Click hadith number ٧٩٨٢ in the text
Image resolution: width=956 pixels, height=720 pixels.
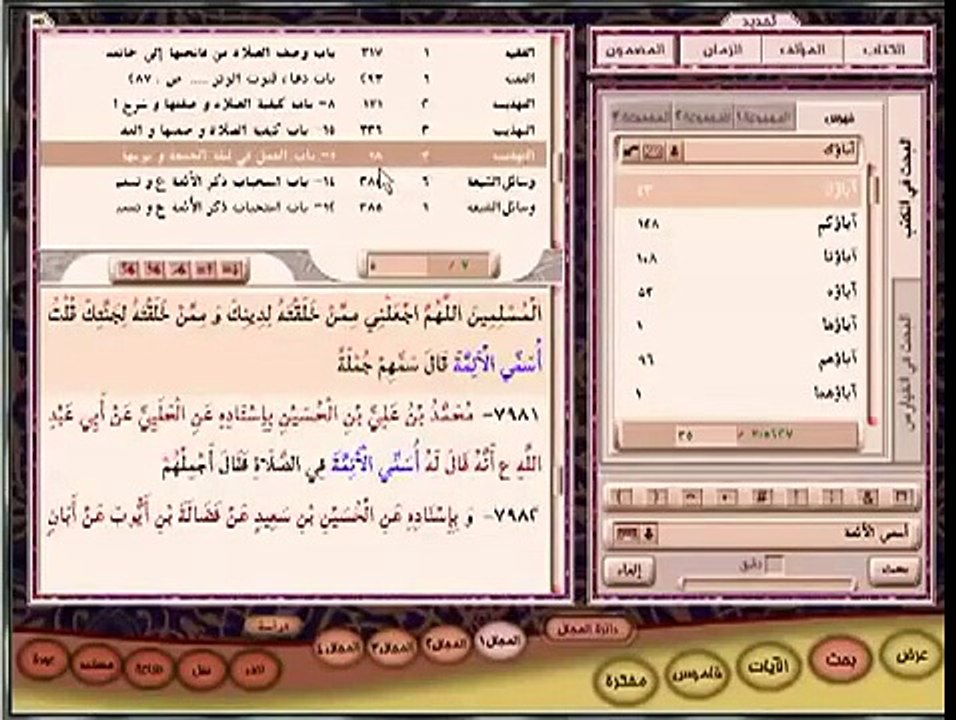pos(516,516)
